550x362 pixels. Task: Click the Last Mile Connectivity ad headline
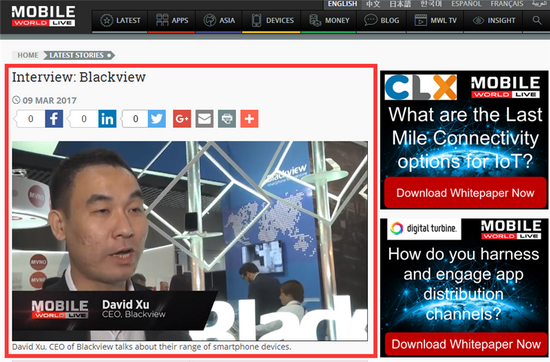pos(465,138)
